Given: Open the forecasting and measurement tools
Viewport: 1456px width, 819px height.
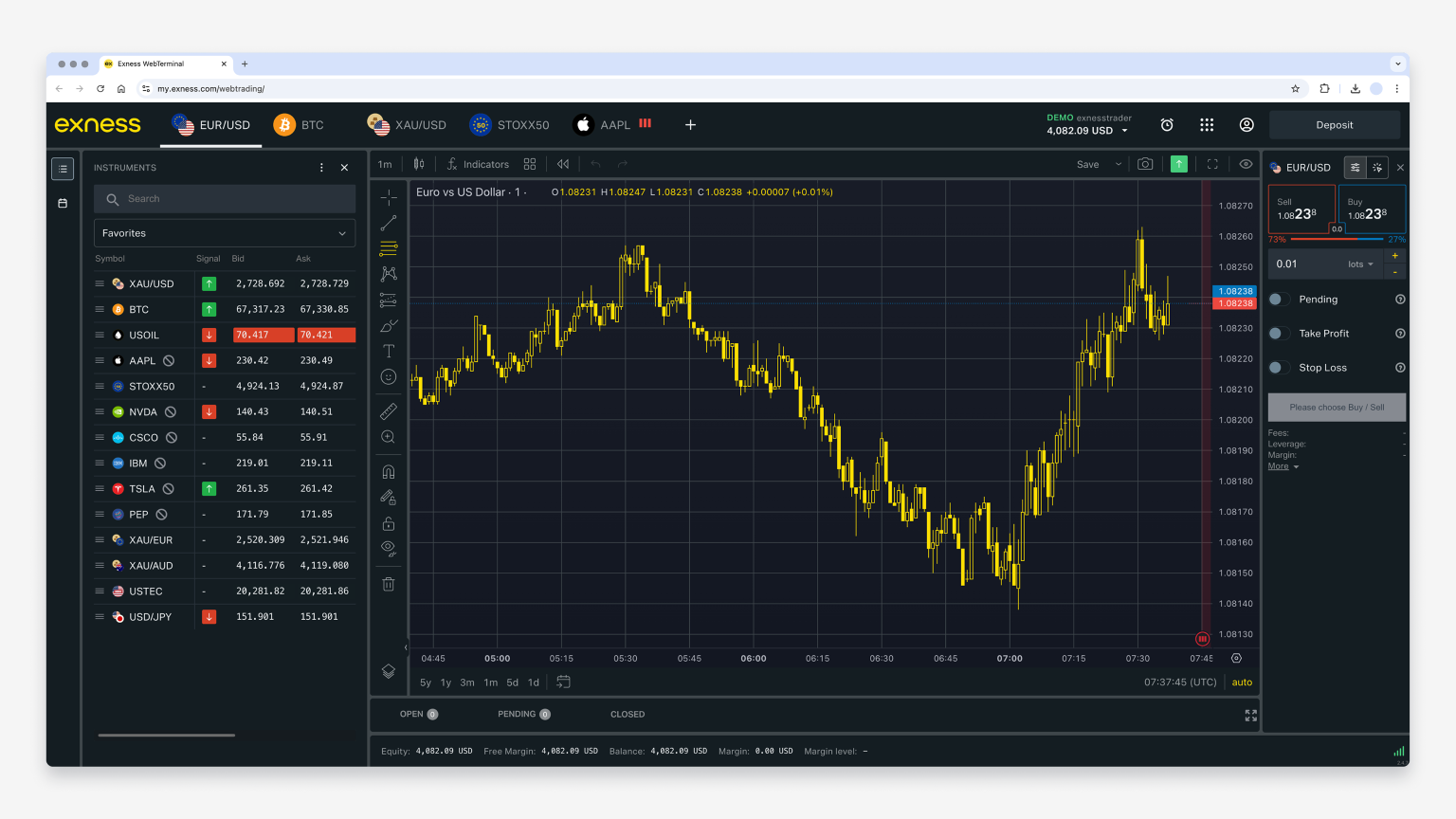Looking at the screenshot, I should click(389, 300).
